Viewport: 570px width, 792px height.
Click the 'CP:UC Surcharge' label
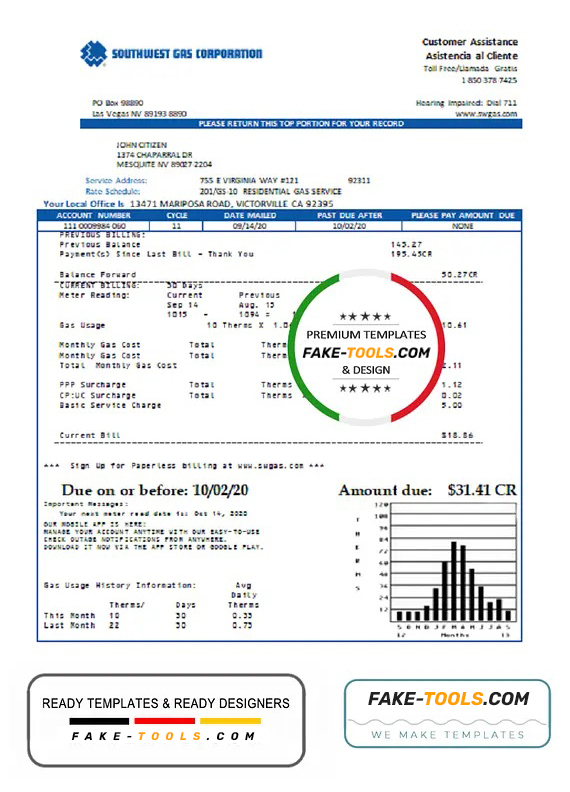(98, 395)
